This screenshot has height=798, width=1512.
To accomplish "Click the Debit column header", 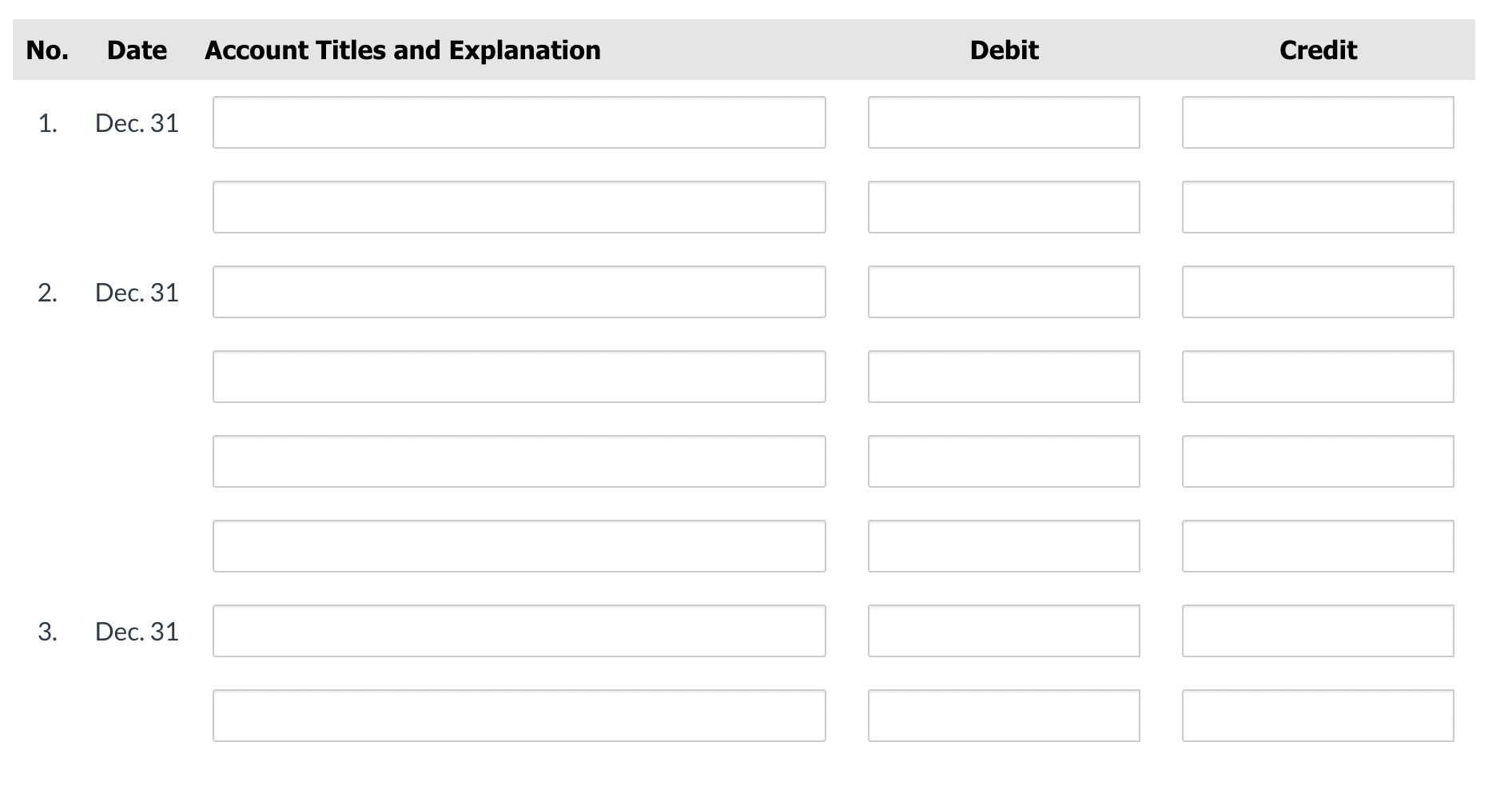I will (1004, 50).
